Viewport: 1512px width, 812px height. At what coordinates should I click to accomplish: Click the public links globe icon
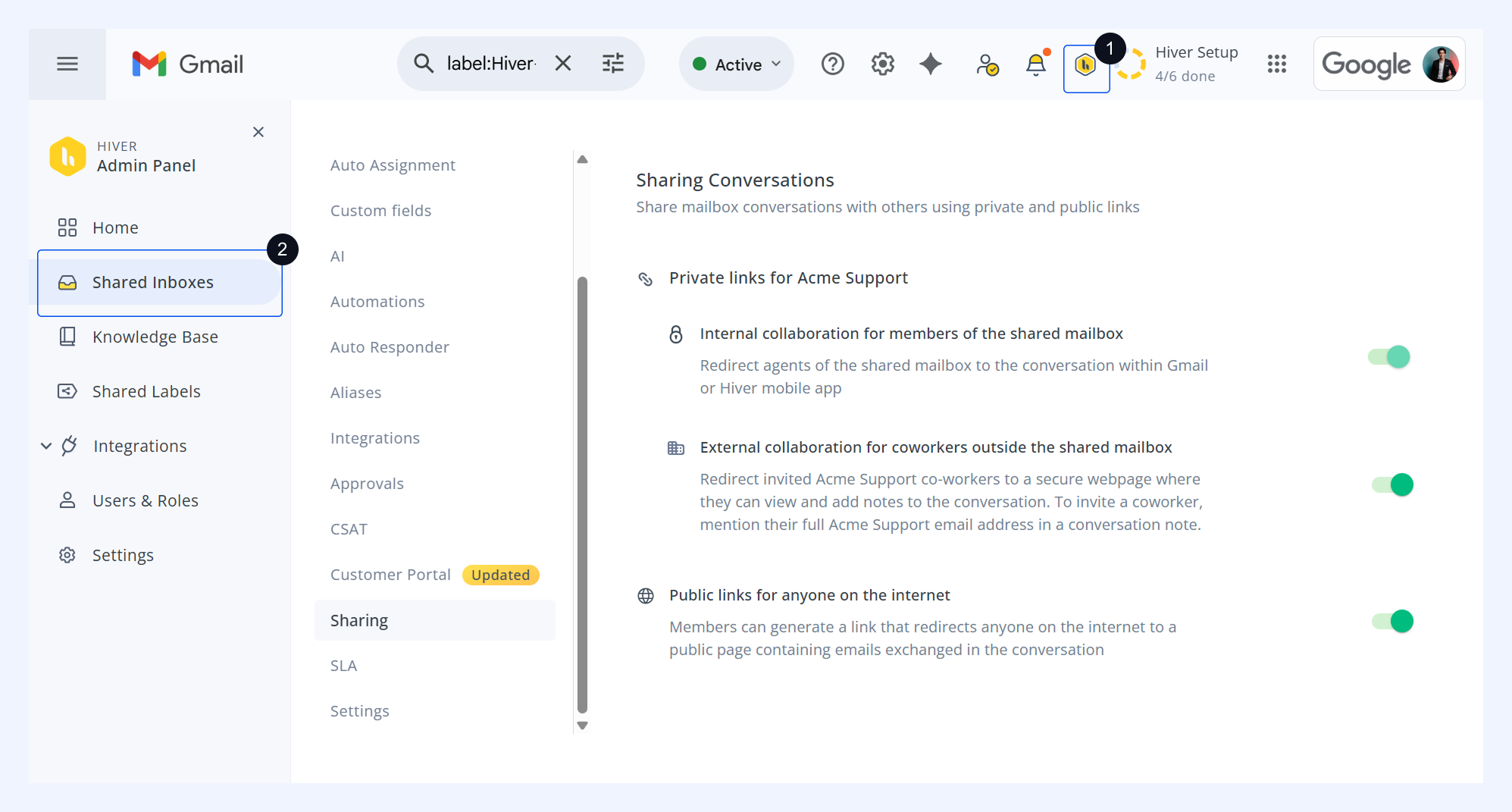(x=646, y=596)
